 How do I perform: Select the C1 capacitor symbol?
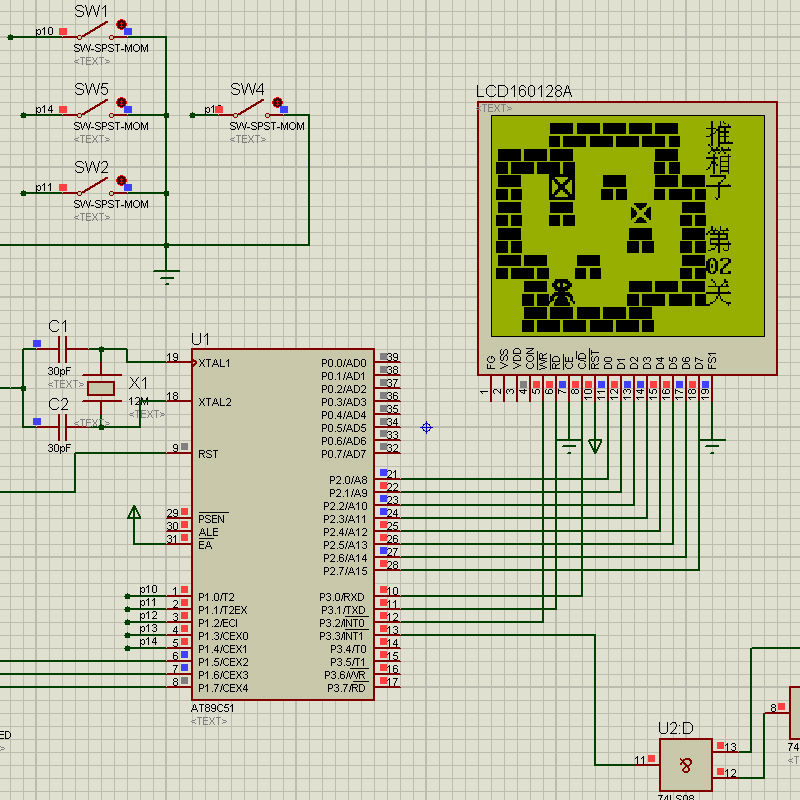tap(62, 349)
